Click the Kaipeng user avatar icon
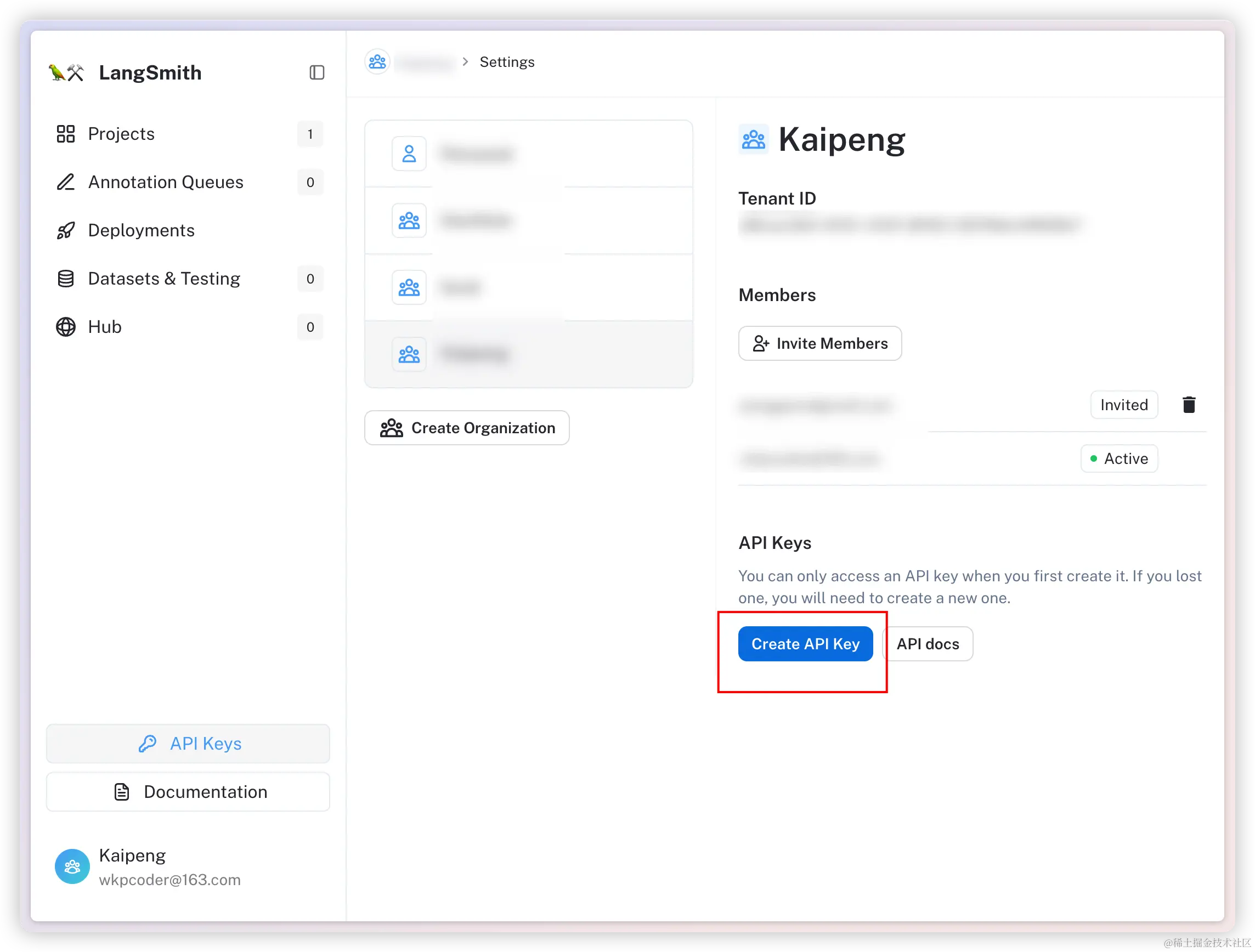Viewport: 1255px width, 952px height. click(72, 866)
